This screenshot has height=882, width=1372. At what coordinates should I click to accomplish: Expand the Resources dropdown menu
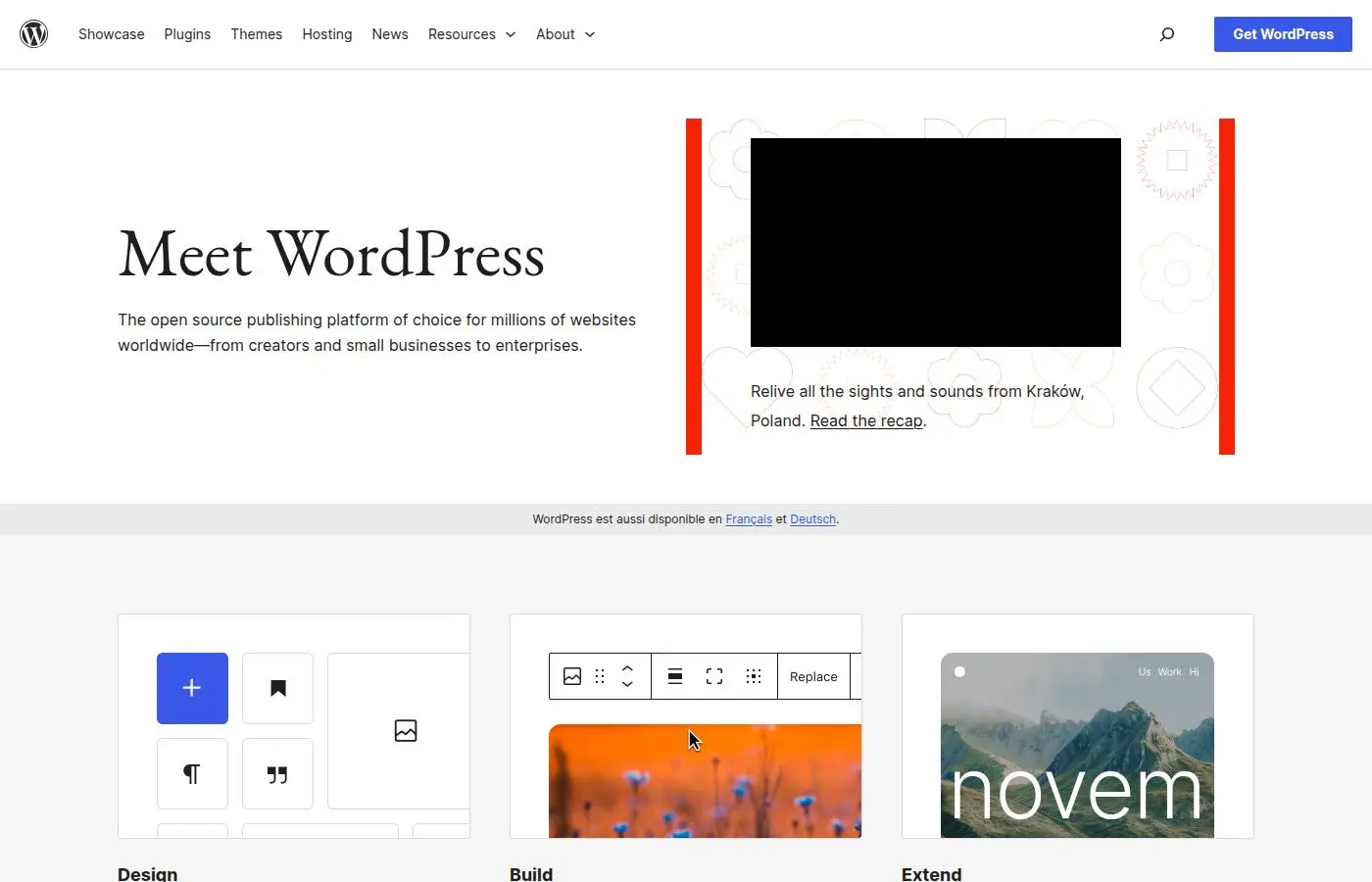(471, 34)
